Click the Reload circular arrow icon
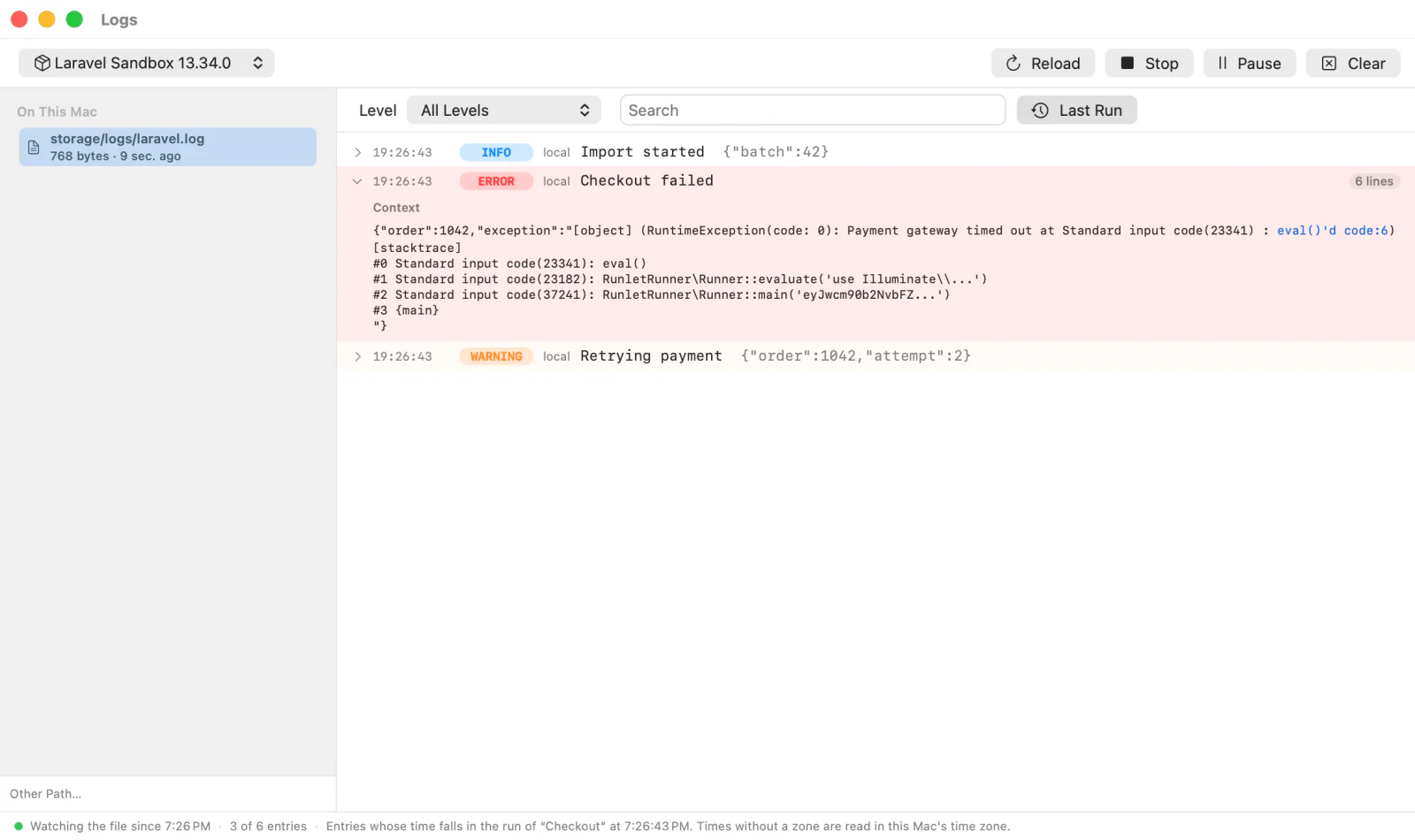Image resolution: width=1415 pixels, height=840 pixels. (x=1013, y=63)
